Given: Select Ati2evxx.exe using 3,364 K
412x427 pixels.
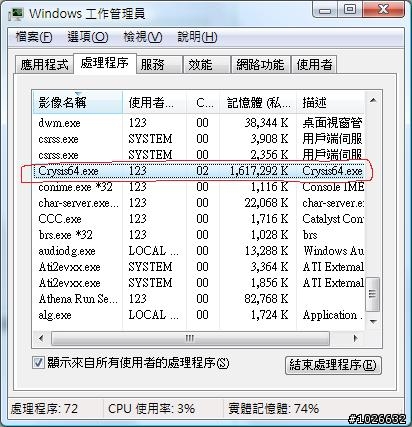Looking at the screenshot, I should (199, 267).
